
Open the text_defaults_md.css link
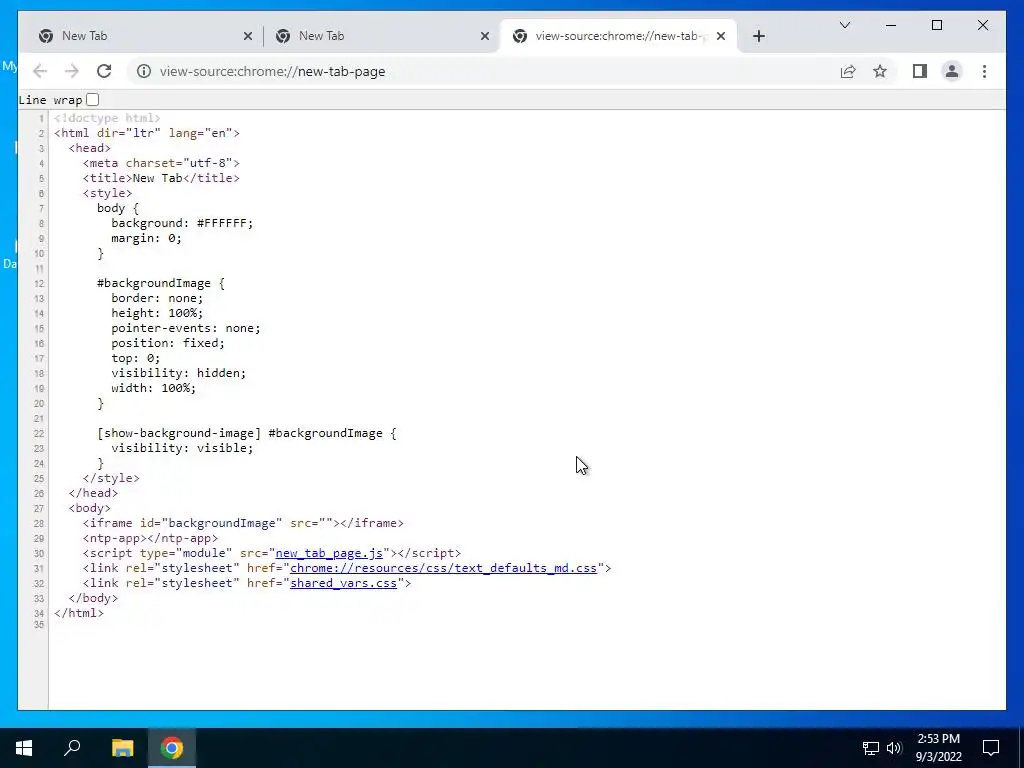point(443,568)
